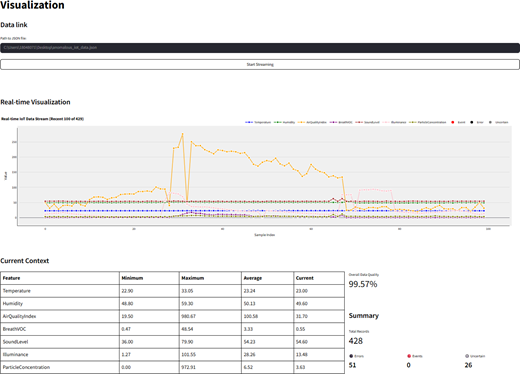
Task: Toggle the Error marker legend entry
Action: pos(477,122)
